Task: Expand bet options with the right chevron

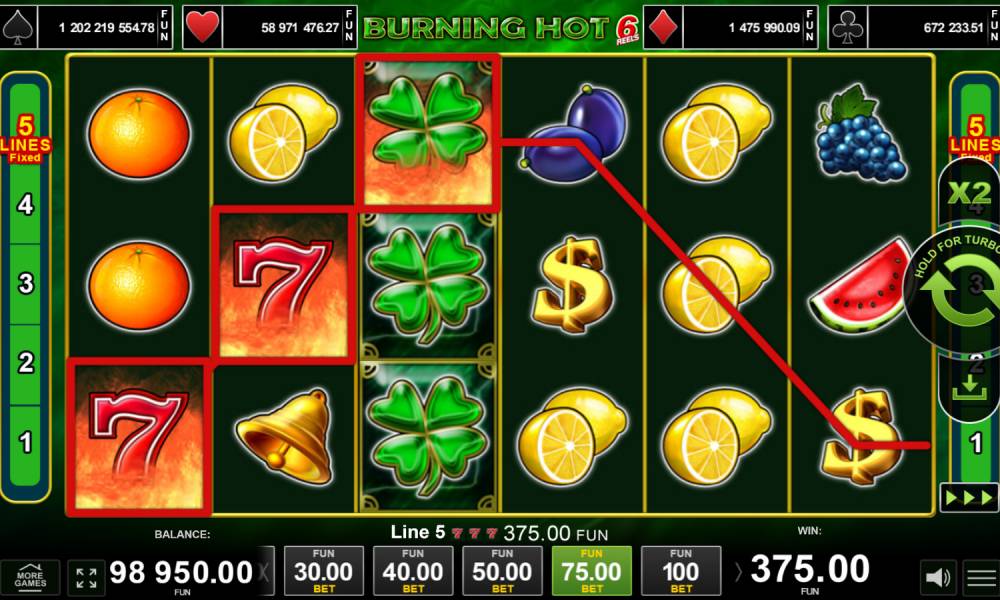Action: point(738,572)
